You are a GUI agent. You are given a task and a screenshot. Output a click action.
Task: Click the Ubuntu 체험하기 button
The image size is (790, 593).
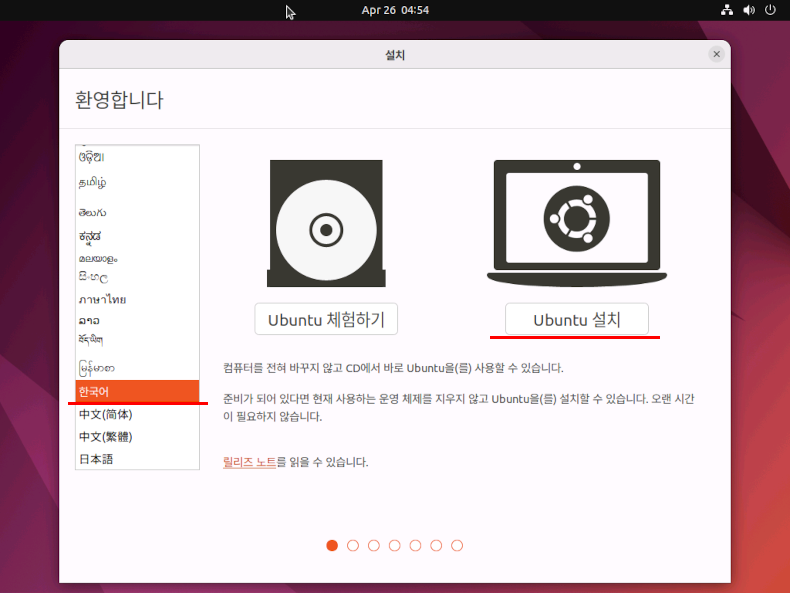(x=326, y=319)
